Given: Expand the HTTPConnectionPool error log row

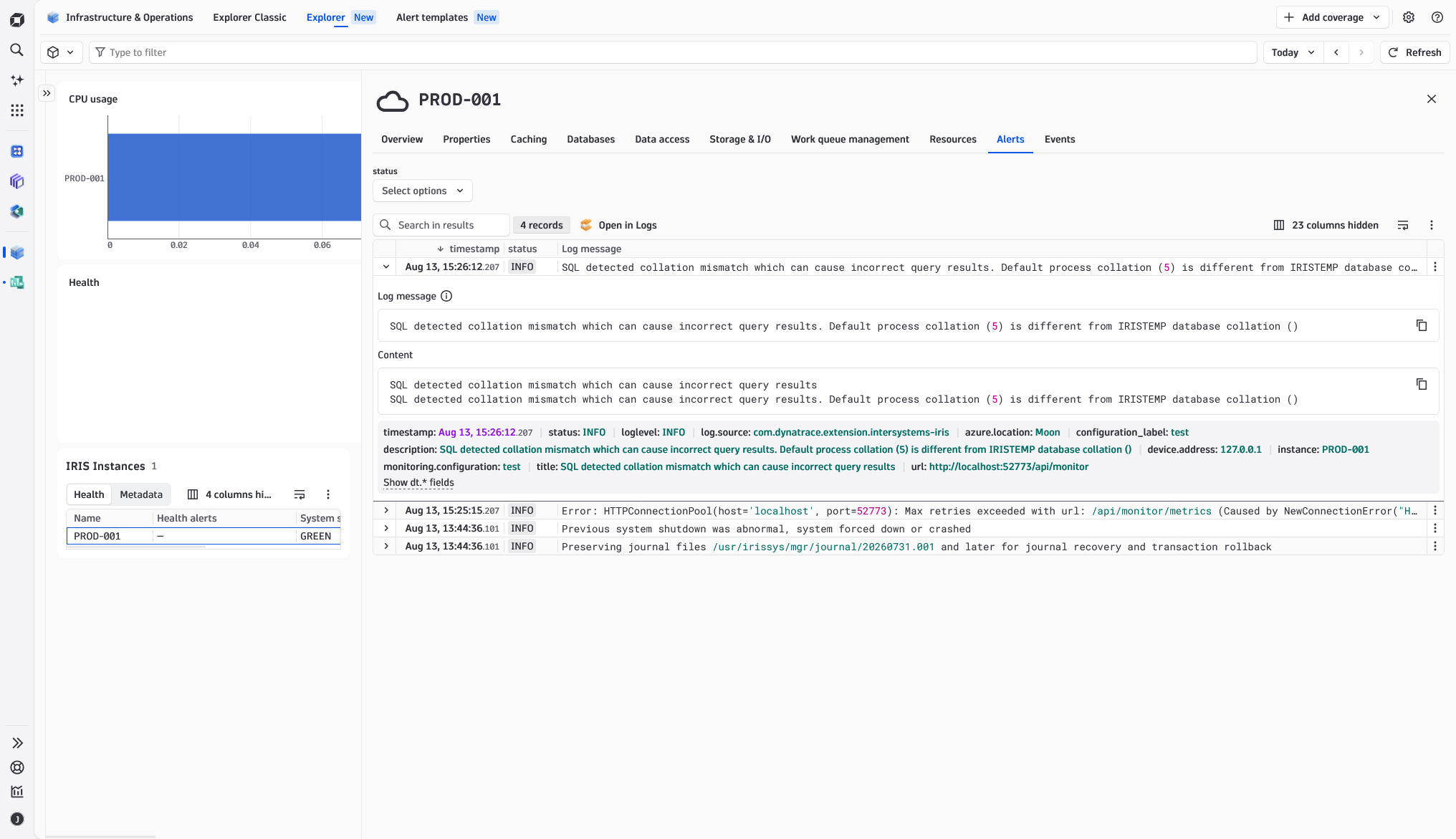Looking at the screenshot, I should coord(386,510).
